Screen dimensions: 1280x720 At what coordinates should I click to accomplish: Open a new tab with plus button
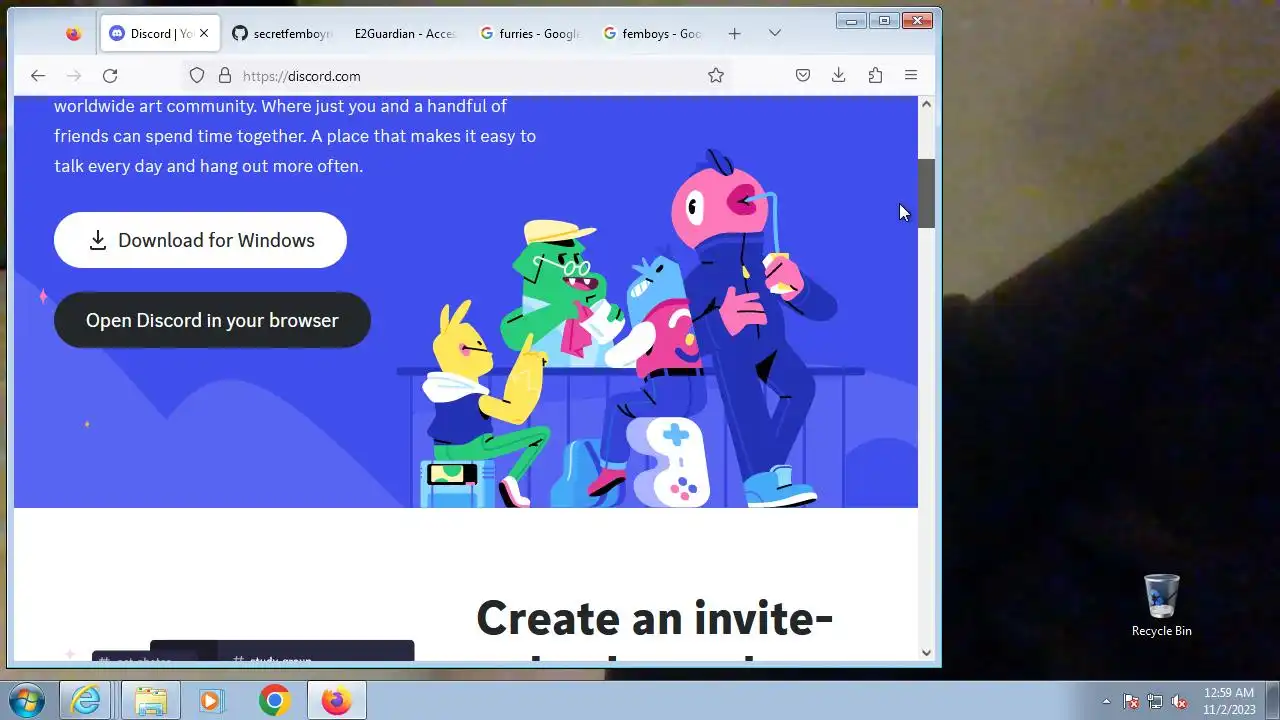[x=734, y=33]
